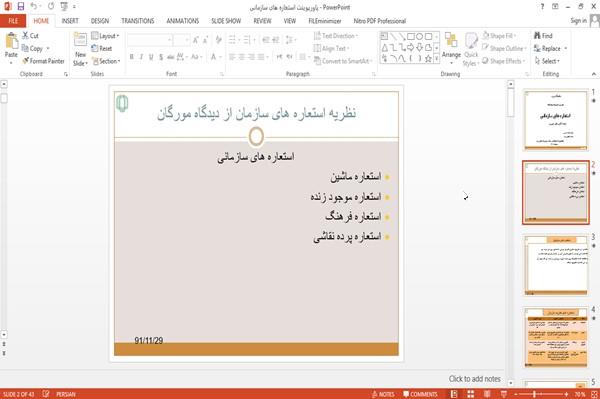Copy the selected content
Screen dimensions: 600x399
click(x=32, y=49)
